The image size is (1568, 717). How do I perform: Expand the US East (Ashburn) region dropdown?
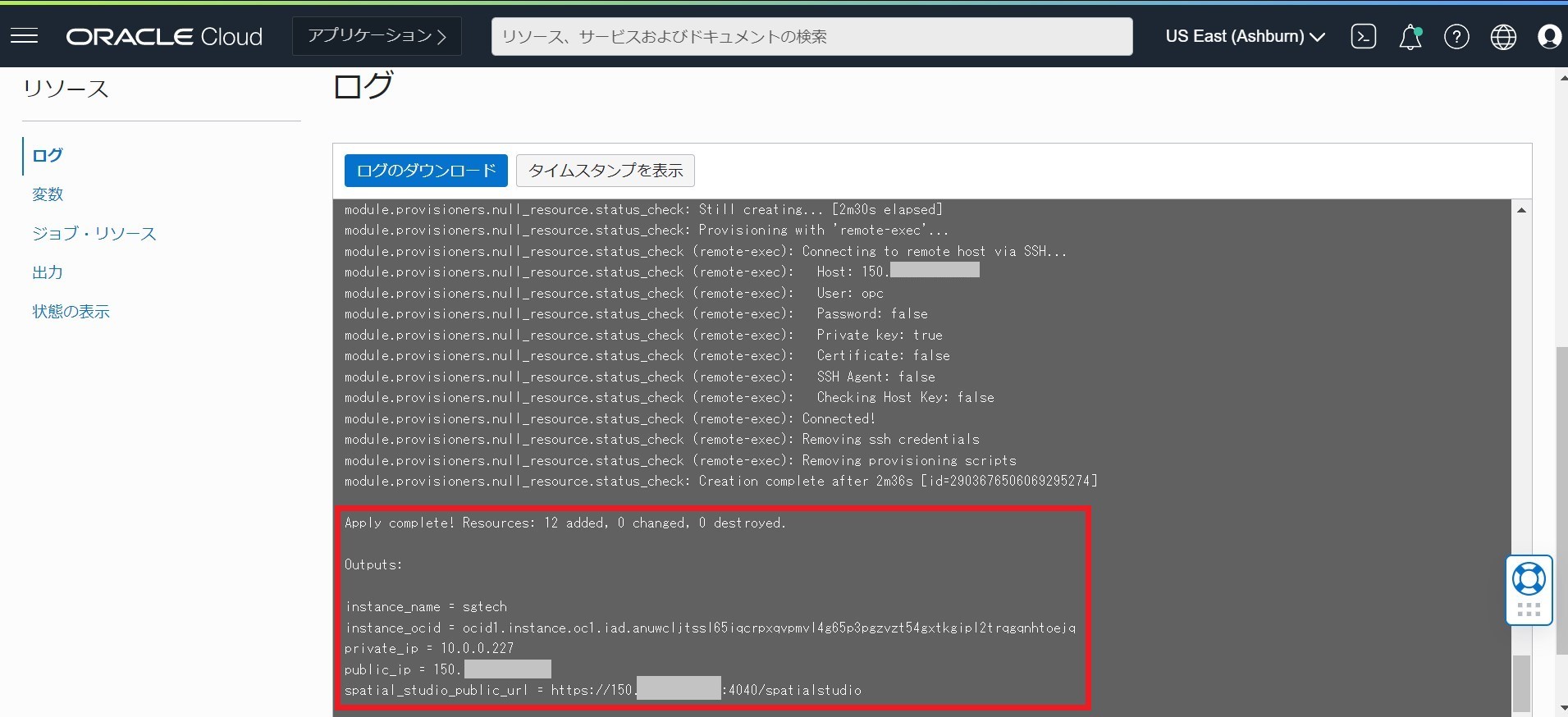pyautogui.click(x=1245, y=36)
